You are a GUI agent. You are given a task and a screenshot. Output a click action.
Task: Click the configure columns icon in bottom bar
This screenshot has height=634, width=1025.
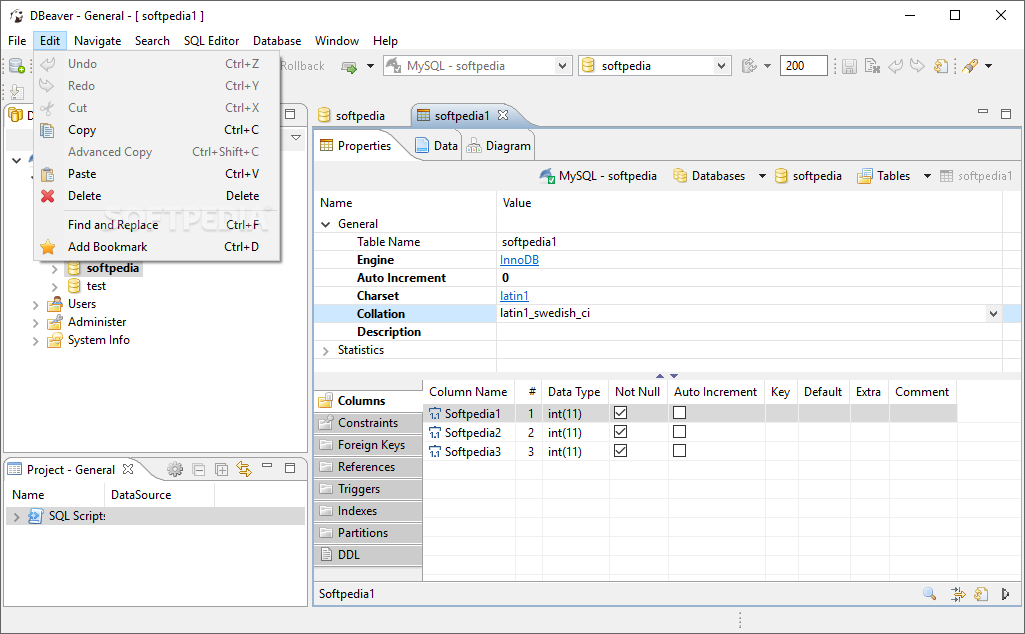[x=958, y=593]
